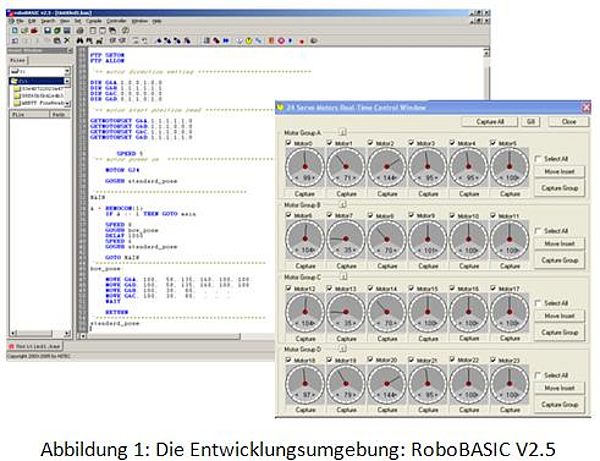
Task: Click the New file icon in top toolbar
Action: coord(15,30)
